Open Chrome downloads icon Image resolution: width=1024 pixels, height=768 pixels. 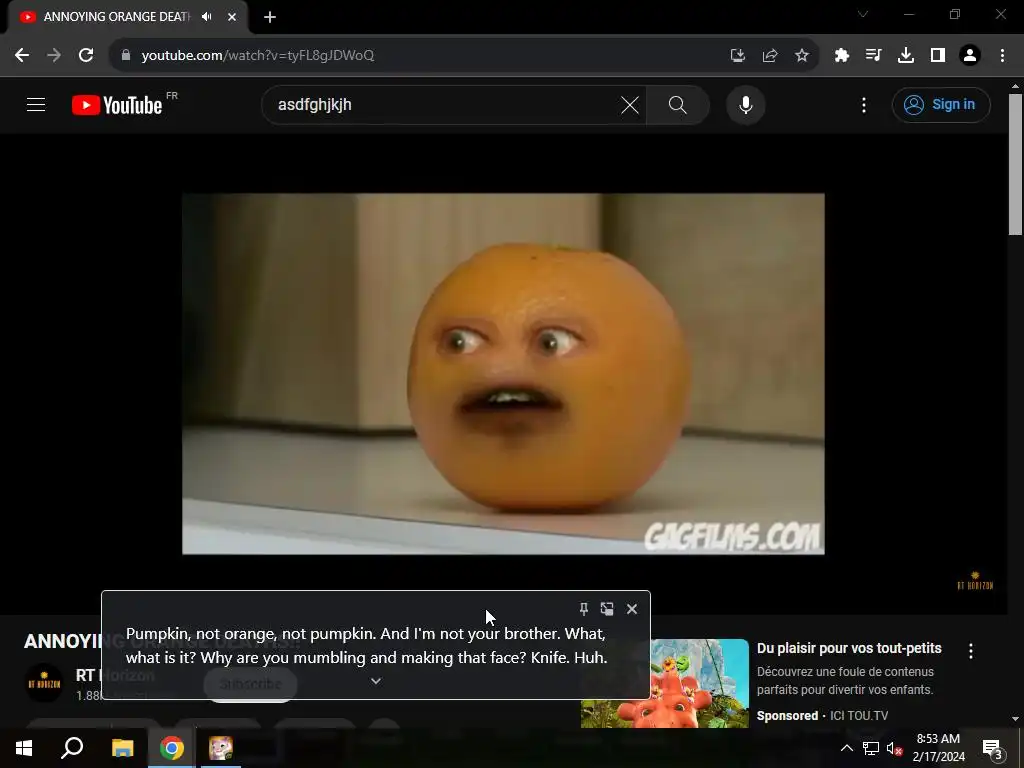point(906,56)
